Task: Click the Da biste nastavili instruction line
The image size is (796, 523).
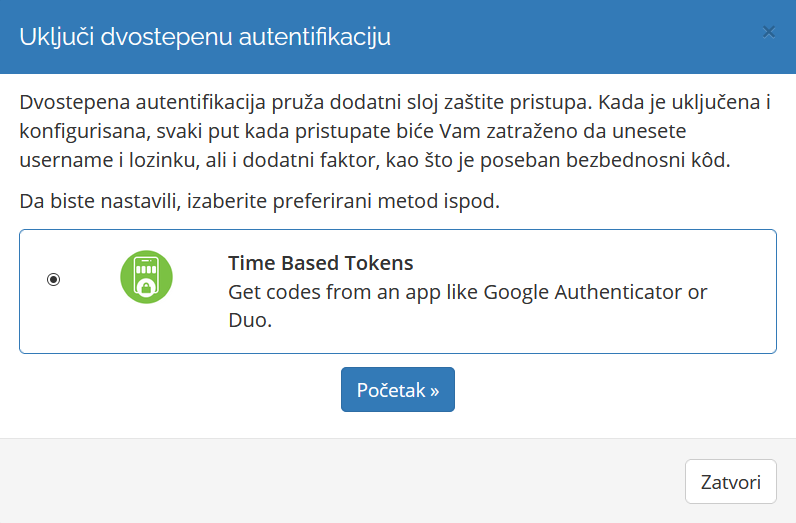Action: pyautogui.click(x=259, y=202)
